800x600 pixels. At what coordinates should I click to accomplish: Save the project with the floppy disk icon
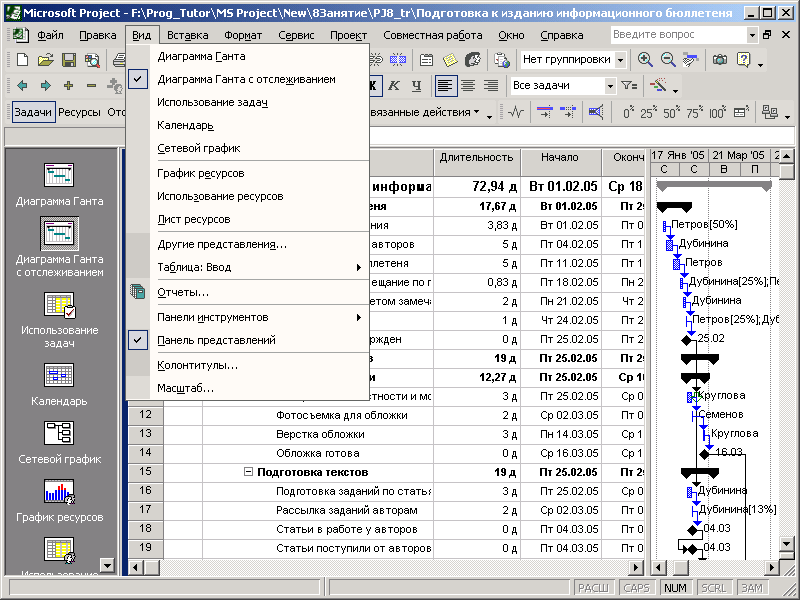coord(69,60)
